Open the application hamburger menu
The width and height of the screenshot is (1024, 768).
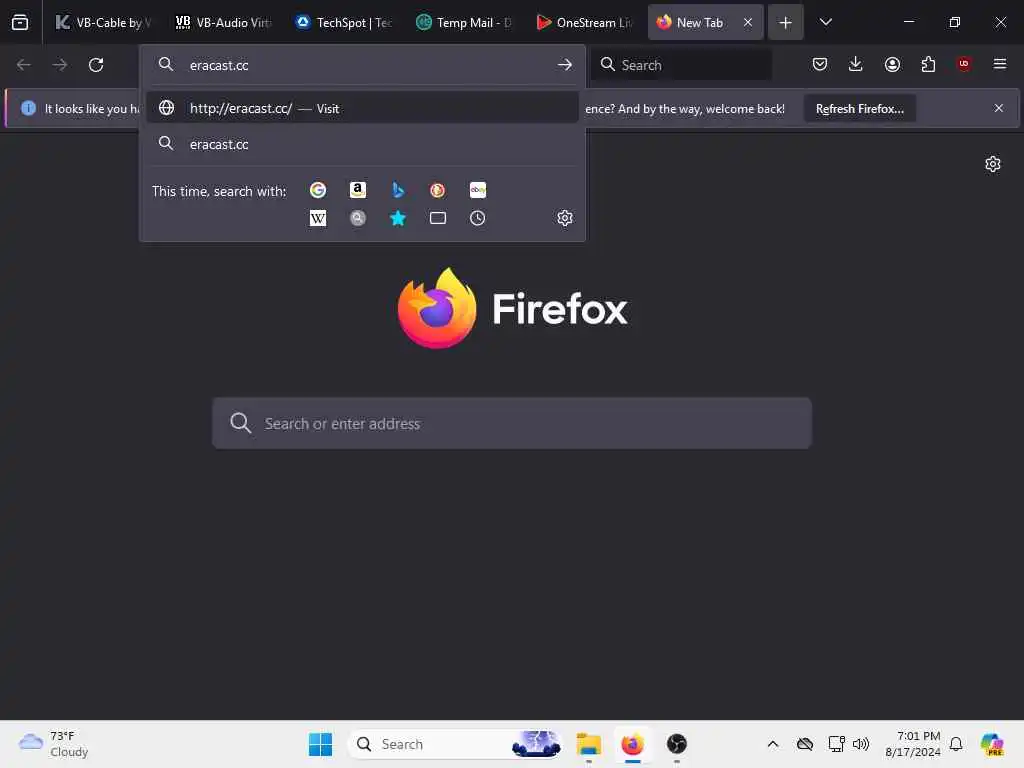(1000, 64)
